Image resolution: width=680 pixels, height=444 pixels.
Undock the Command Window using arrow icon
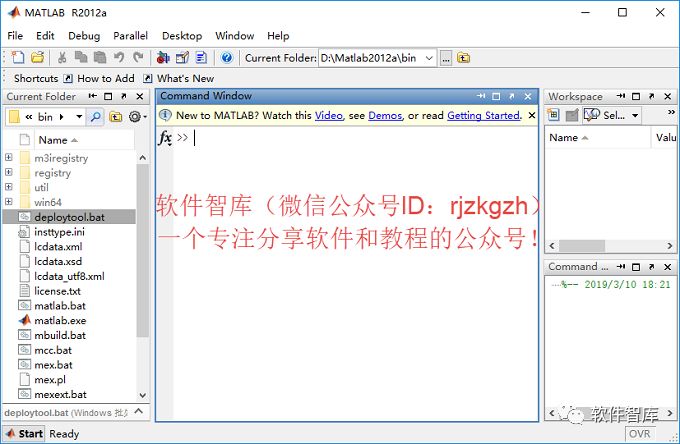pos(512,96)
